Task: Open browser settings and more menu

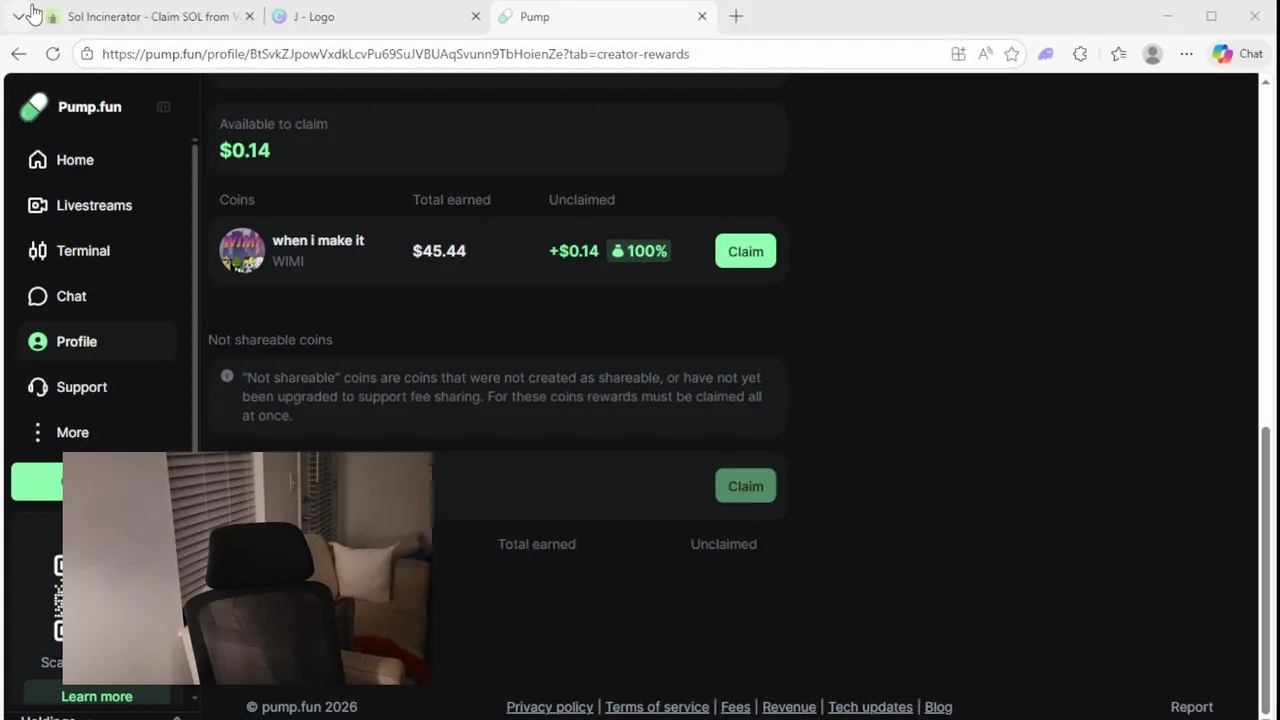Action: (1186, 54)
